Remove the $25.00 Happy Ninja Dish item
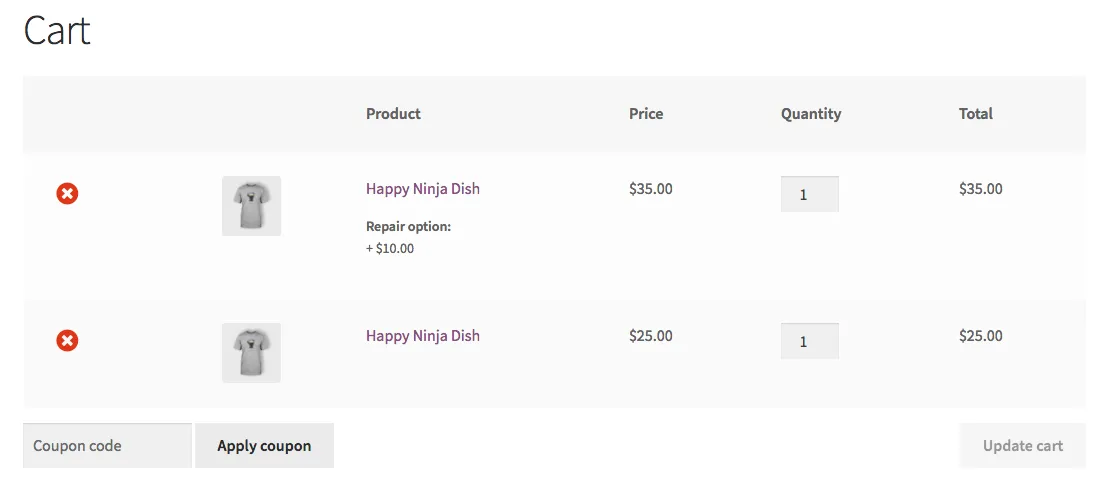1109x479 pixels. point(67,341)
